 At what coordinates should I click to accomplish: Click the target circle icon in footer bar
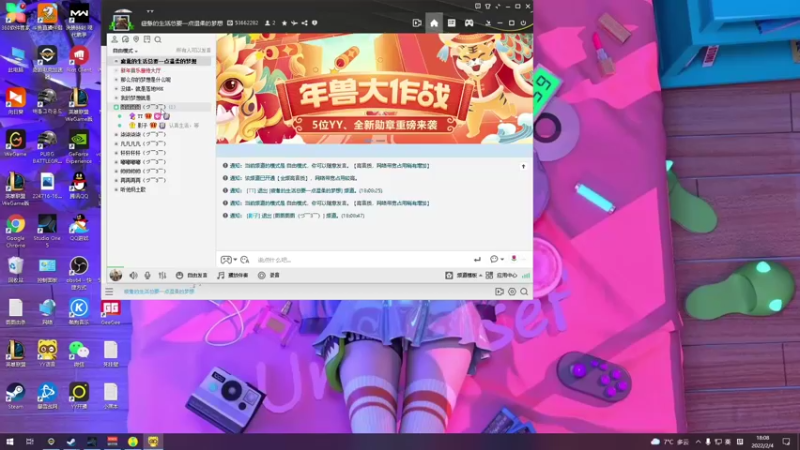point(512,292)
